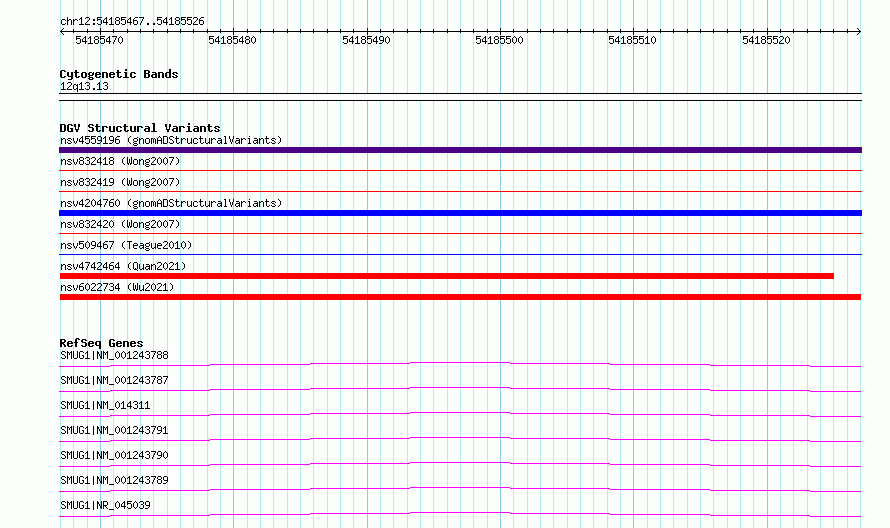Click ruler position label 54185520
Image resolution: width=890 pixels, height=528 pixels.
point(766,40)
